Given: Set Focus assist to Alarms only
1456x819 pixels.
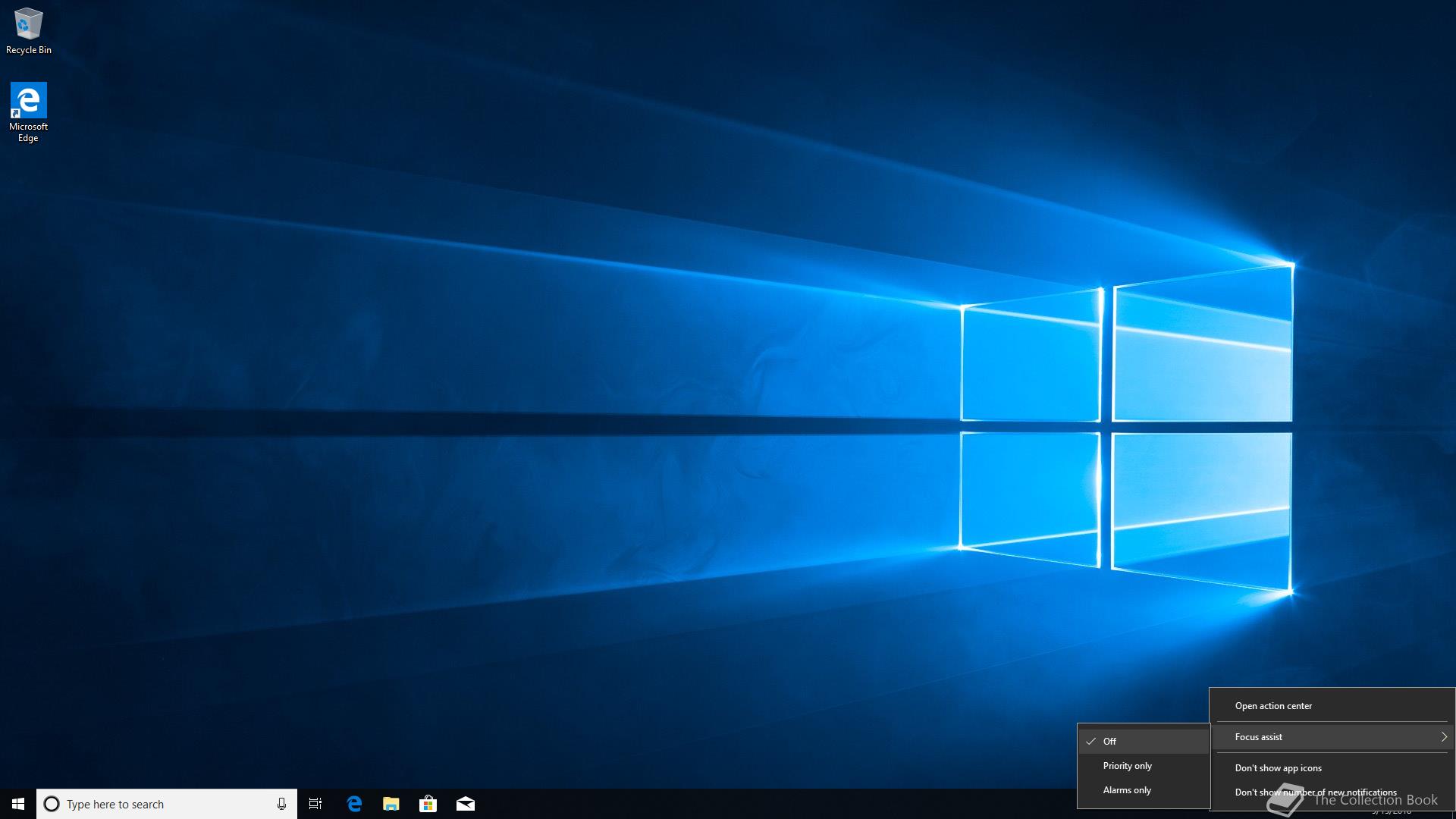Looking at the screenshot, I should click(x=1144, y=790).
